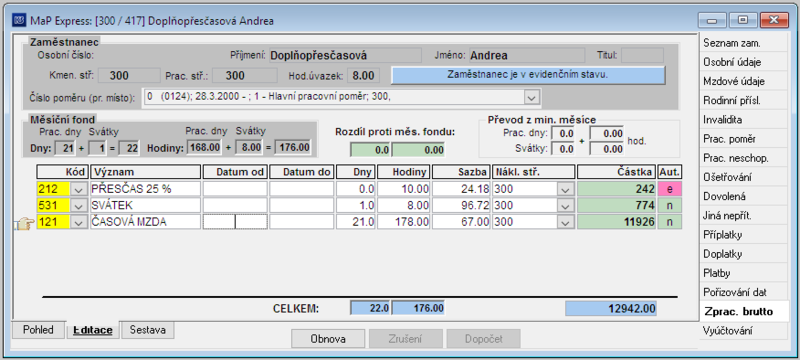Click the Význam column header
The height and width of the screenshot is (360, 800).
click(x=145, y=172)
